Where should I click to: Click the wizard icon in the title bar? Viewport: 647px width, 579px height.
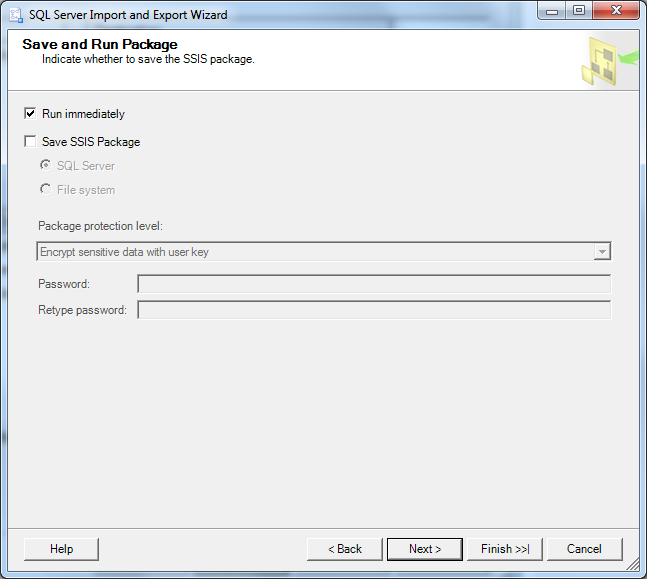tap(16, 15)
